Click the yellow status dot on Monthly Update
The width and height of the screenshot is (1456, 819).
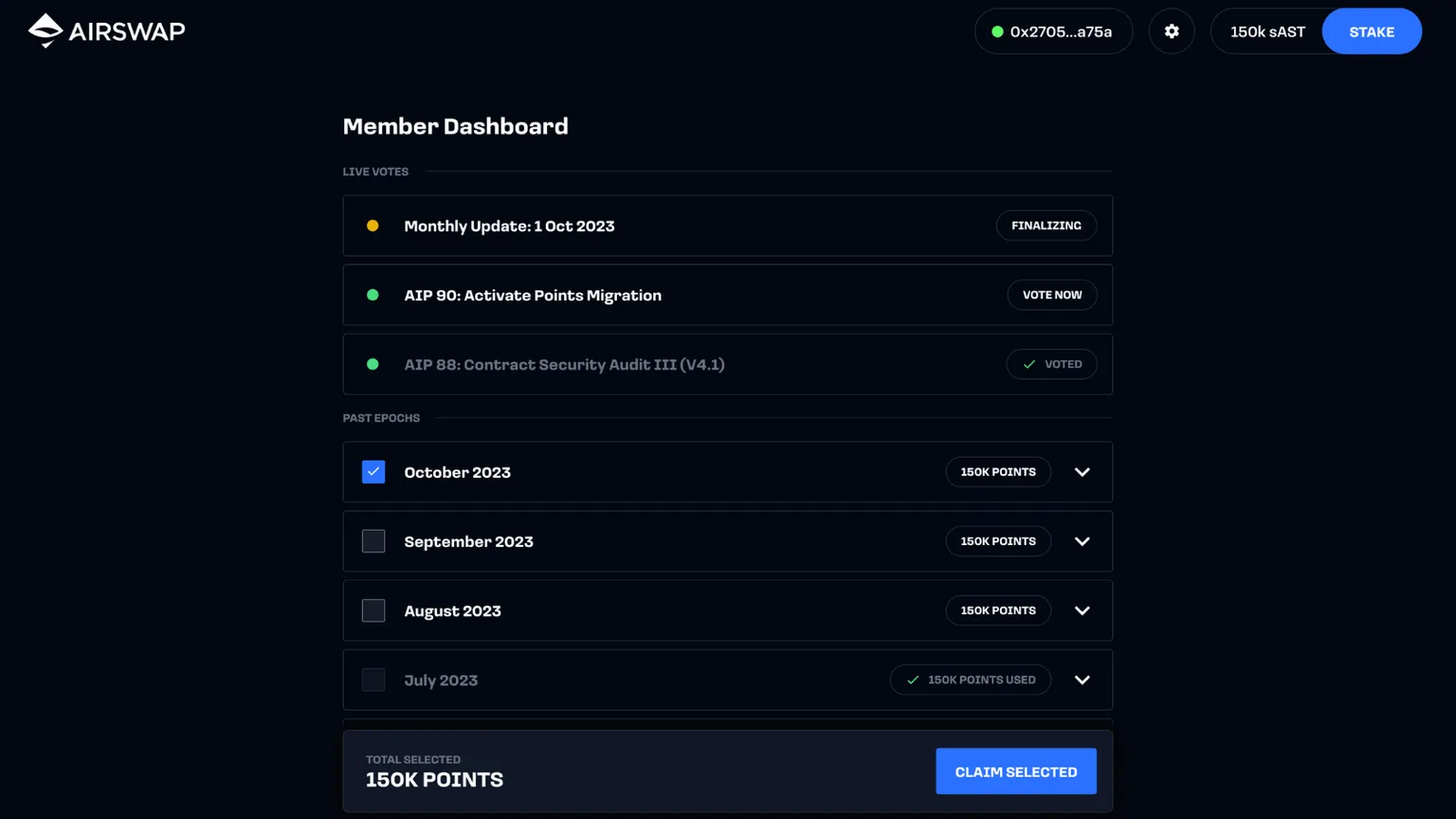click(x=373, y=226)
